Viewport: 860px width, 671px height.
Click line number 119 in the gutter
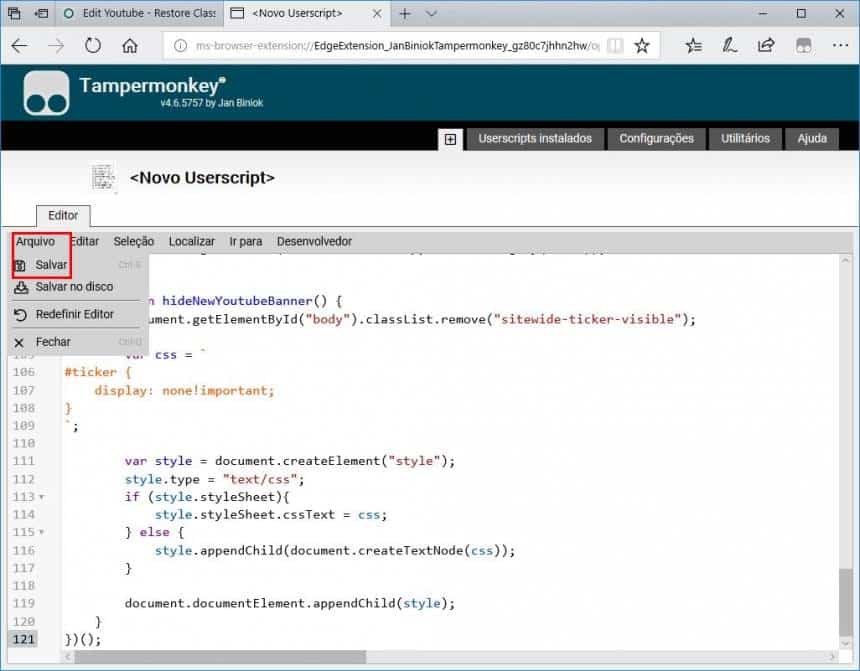click(x=24, y=604)
